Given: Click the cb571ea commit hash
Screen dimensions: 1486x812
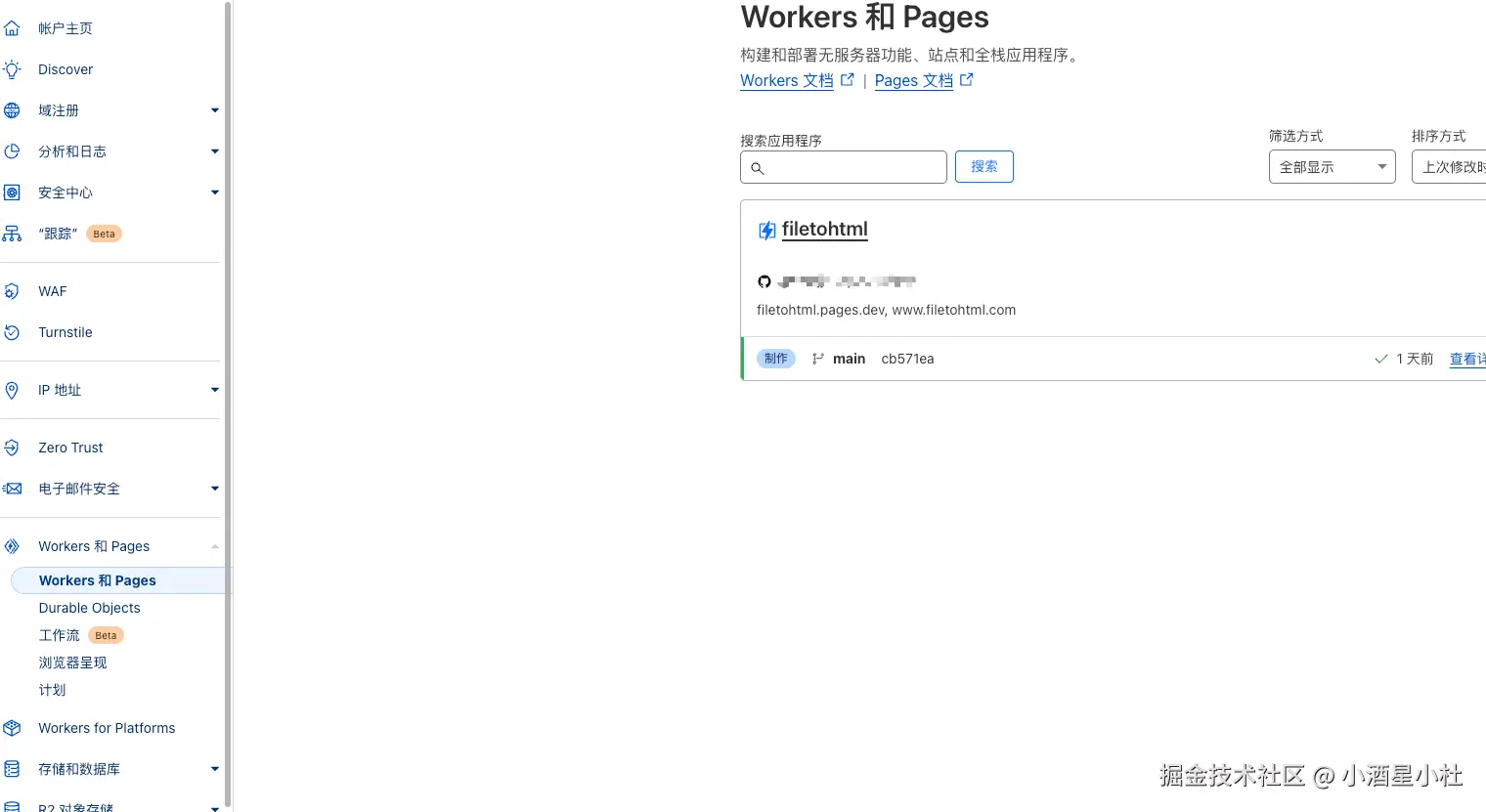Looking at the screenshot, I should [907, 359].
